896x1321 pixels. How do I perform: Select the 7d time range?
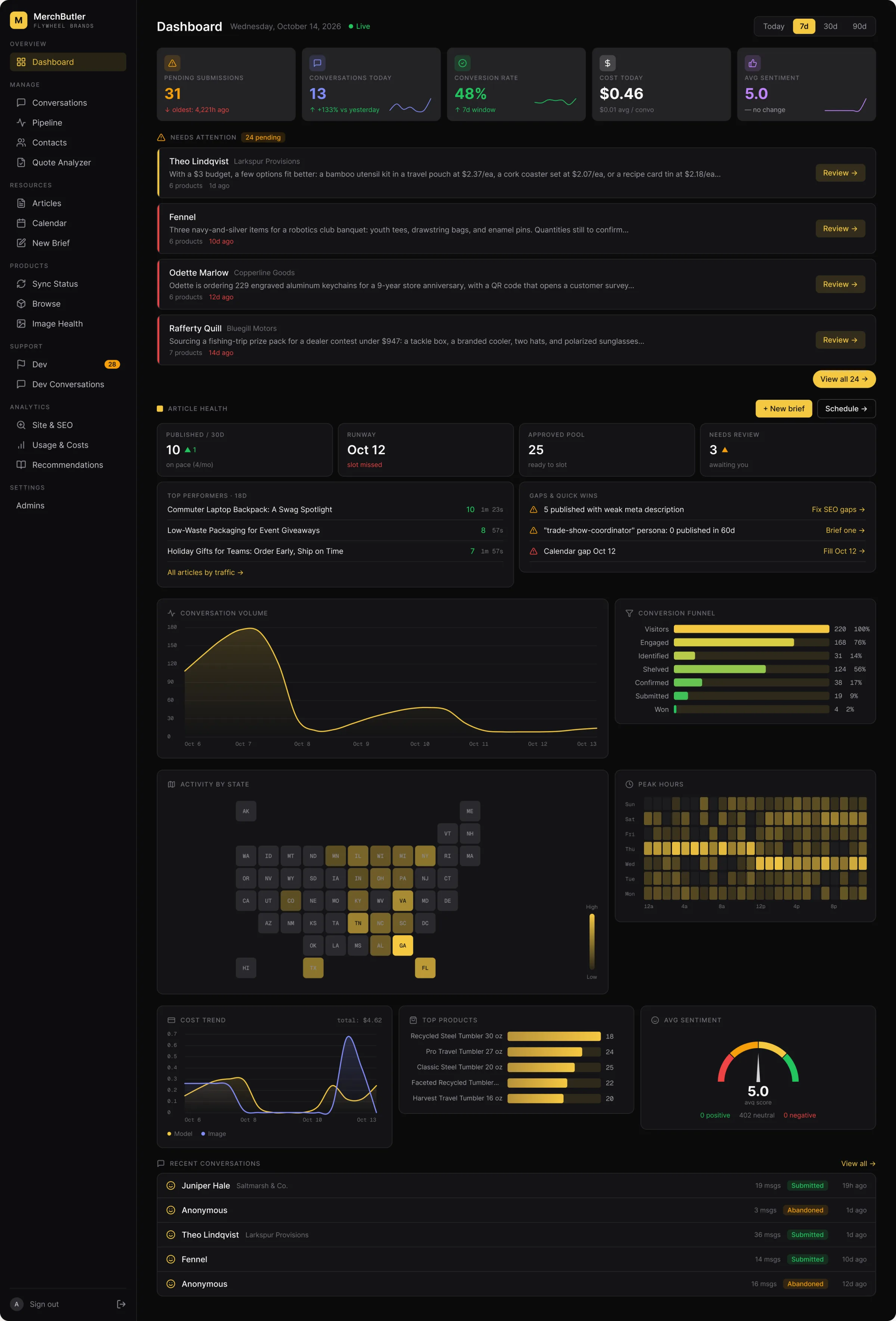click(804, 26)
